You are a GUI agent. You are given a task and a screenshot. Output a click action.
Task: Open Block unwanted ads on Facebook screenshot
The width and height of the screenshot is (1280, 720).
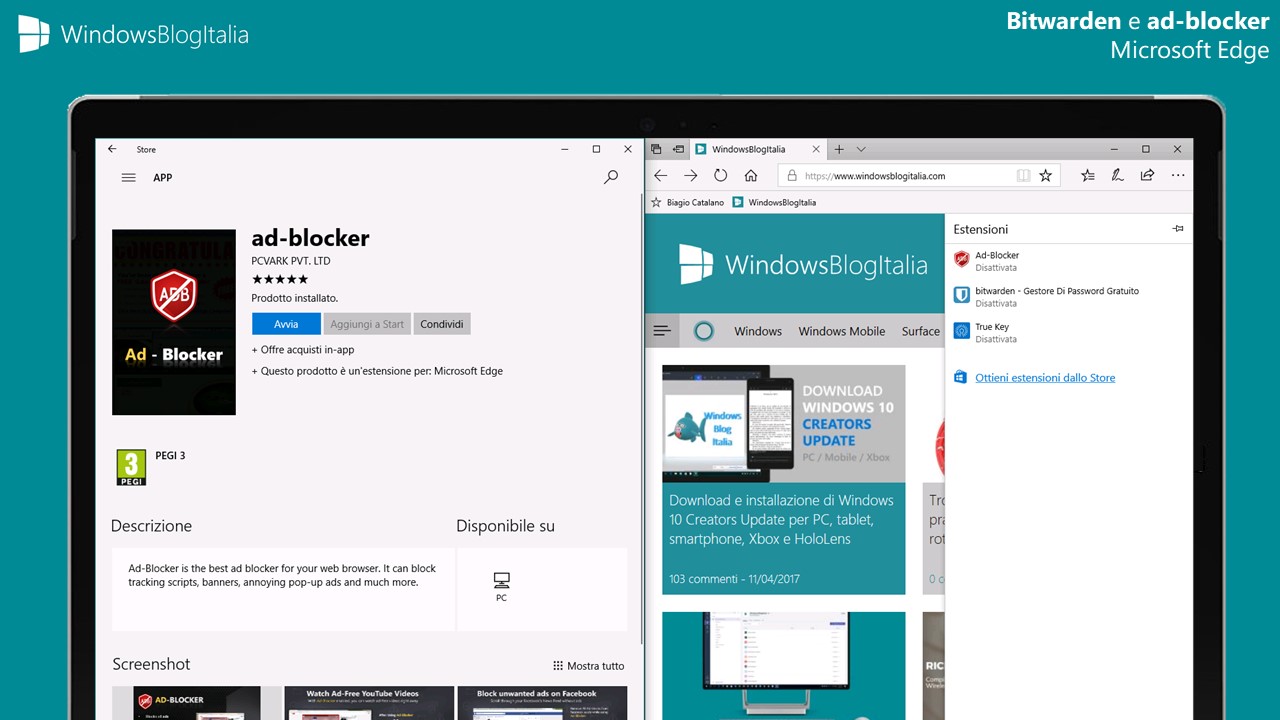click(542, 703)
